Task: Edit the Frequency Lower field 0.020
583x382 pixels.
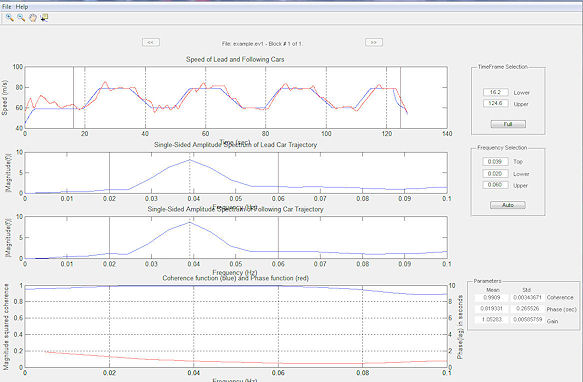Action: [x=495, y=173]
